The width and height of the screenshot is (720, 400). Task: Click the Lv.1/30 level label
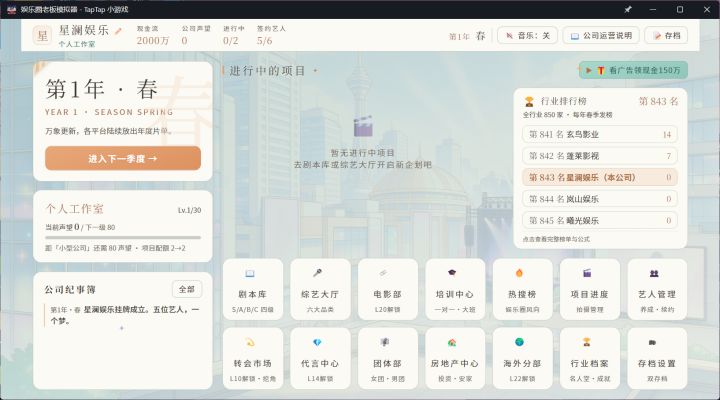[x=189, y=210]
